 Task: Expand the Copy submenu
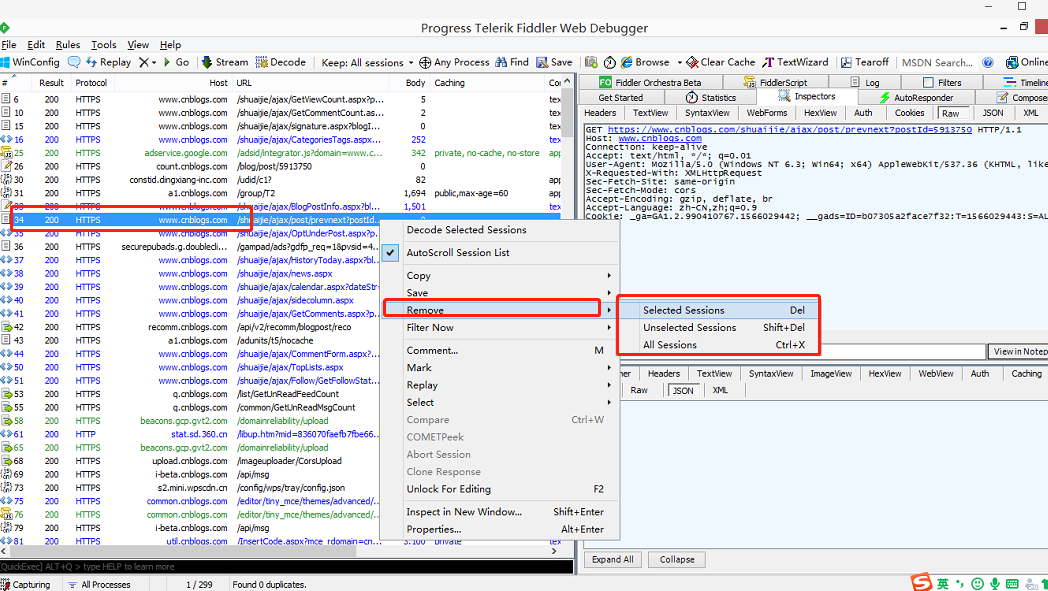point(500,275)
